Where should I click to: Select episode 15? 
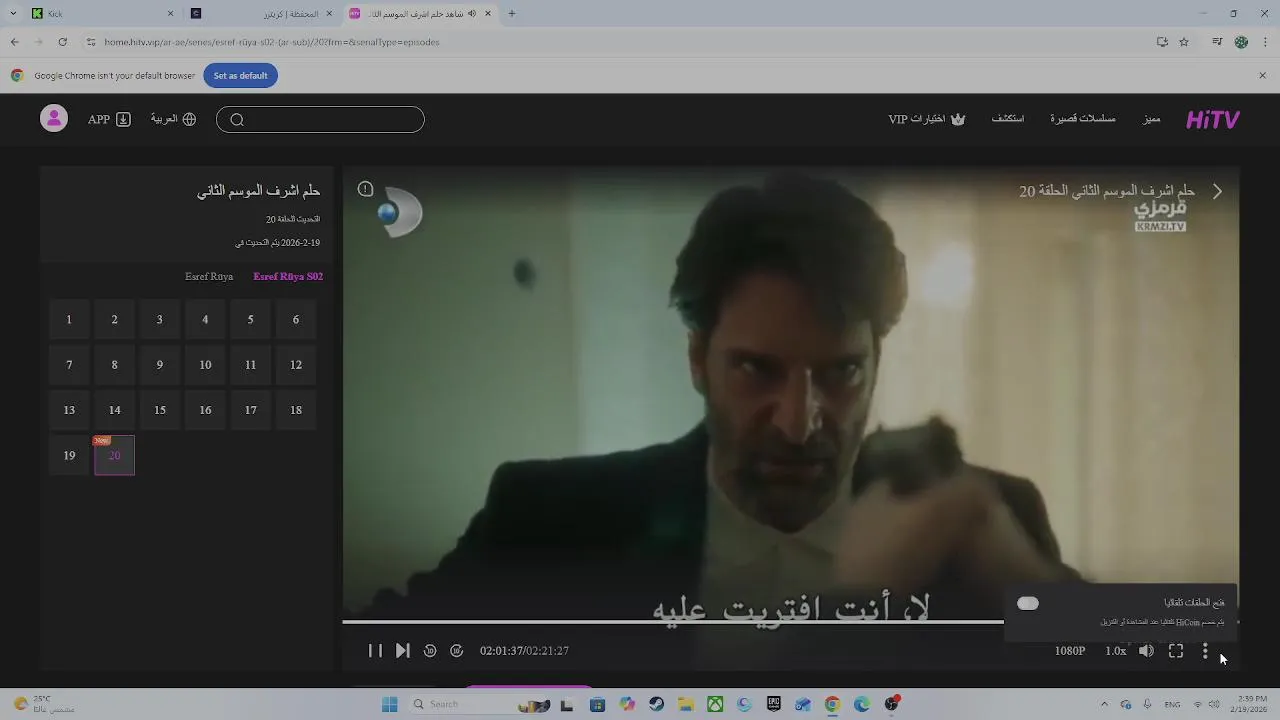point(159,410)
